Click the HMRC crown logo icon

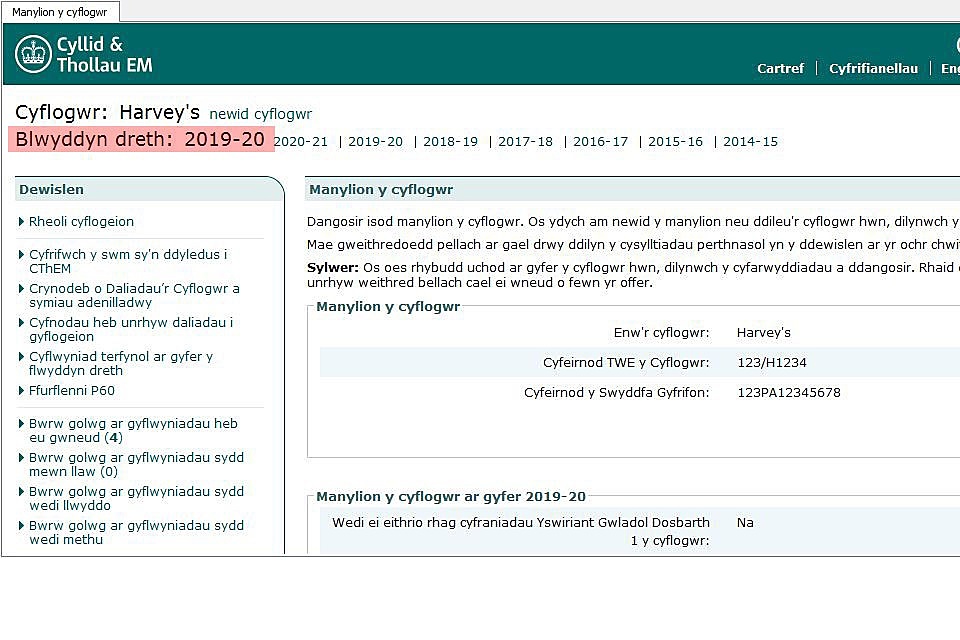[33, 54]
